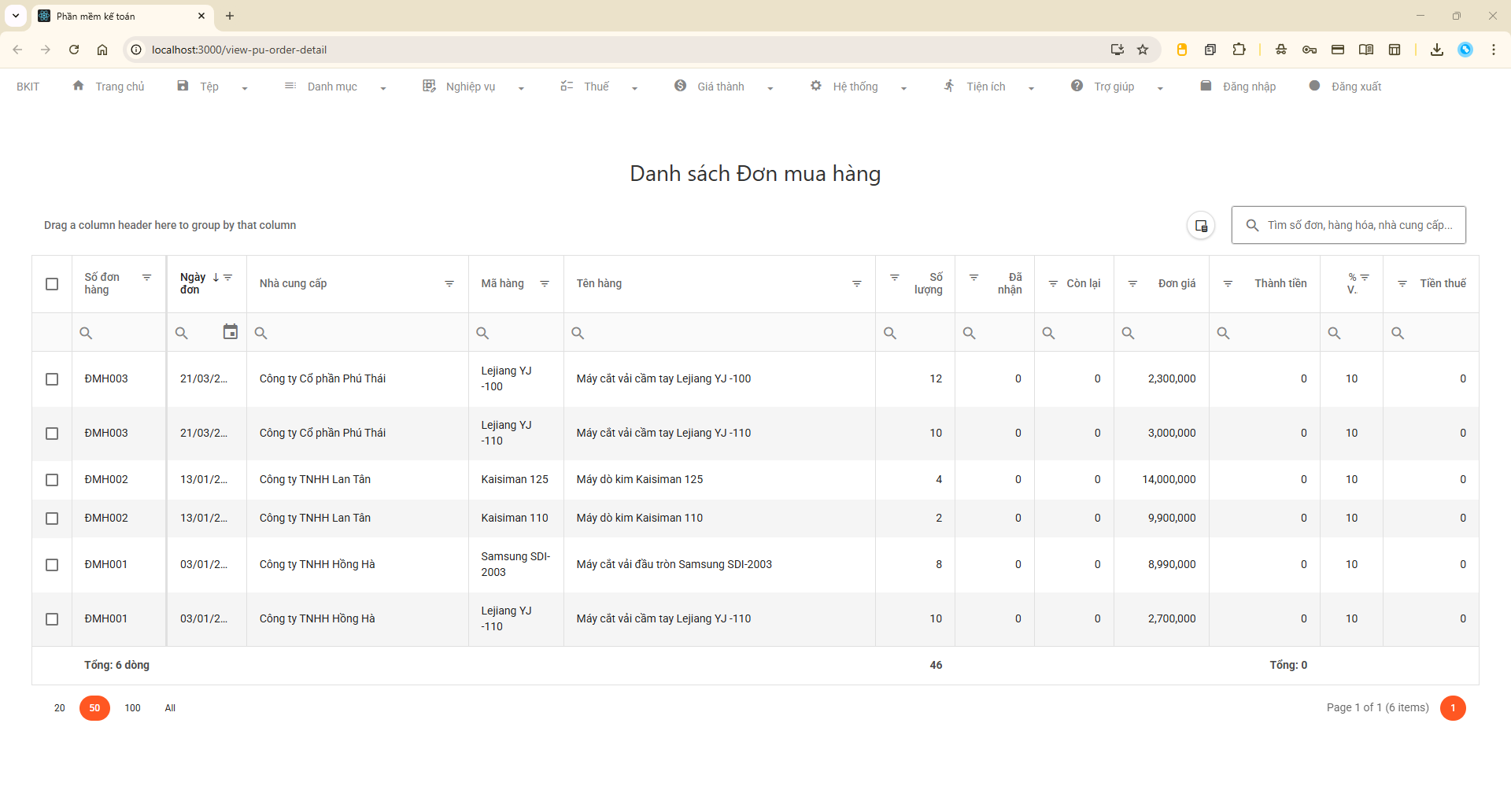Image resolution: width=1511 pixels, height=812 pixels.
Task: Open filter icon for Số lượng column
Action: 895,277
